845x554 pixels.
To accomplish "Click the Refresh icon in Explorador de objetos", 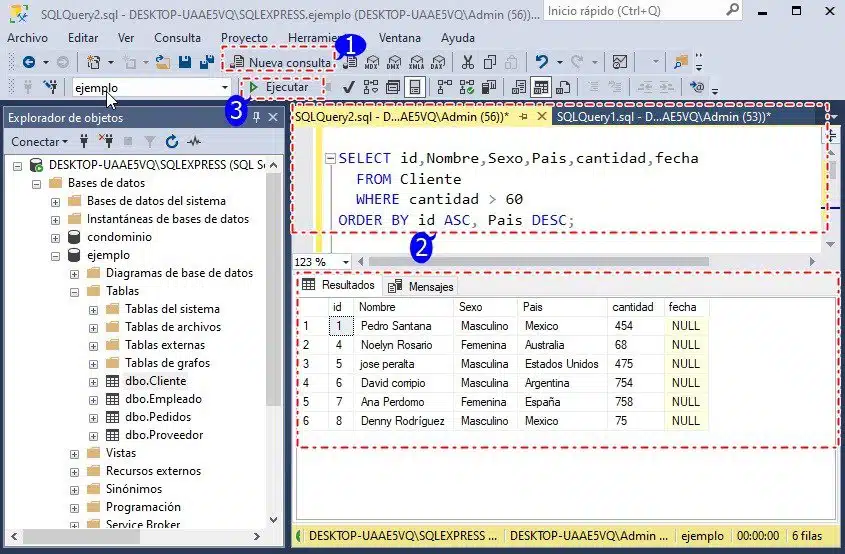I will tap(172, 142).
